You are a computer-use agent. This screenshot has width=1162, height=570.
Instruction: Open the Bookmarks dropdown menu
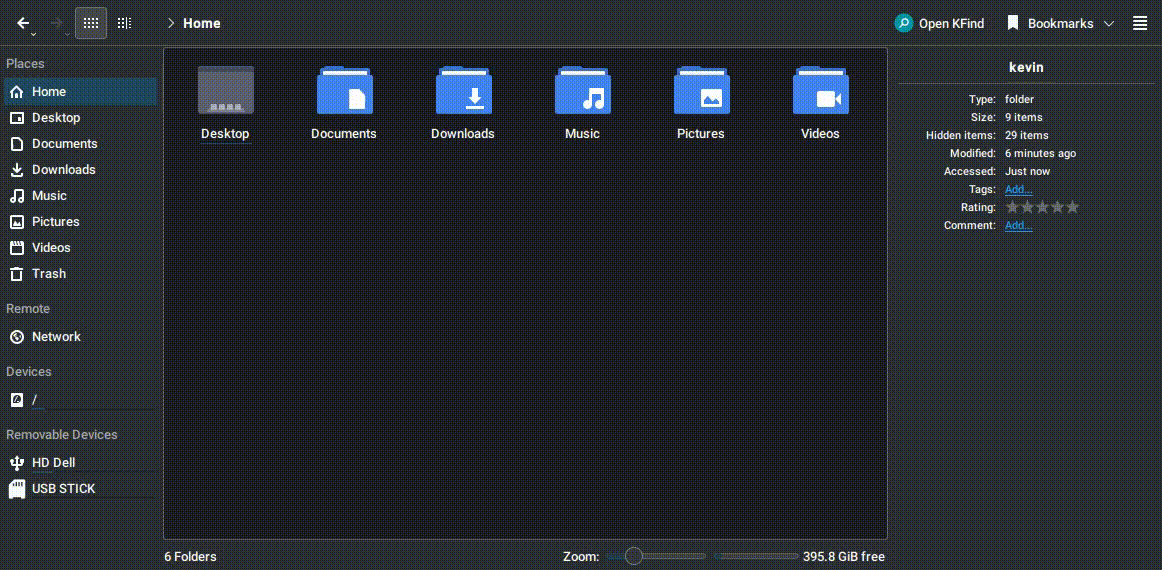coord(1060,23)
